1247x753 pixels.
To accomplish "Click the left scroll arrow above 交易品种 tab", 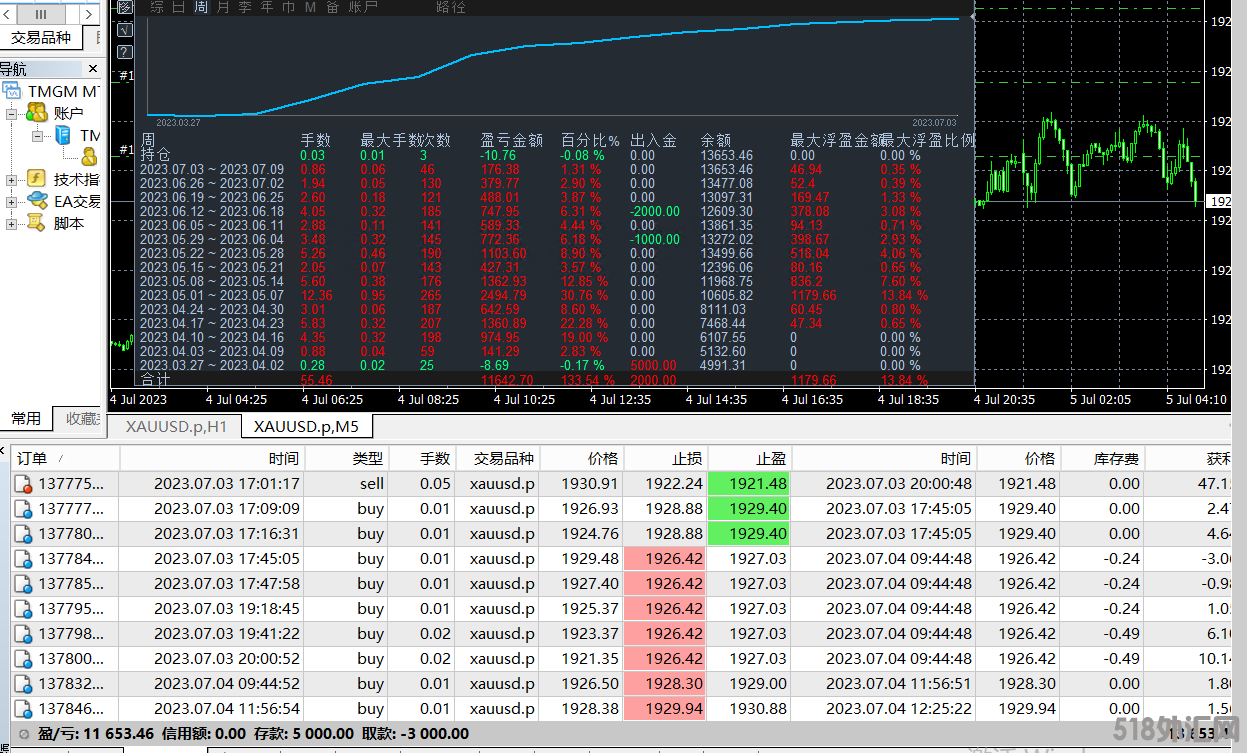I will click(x=7, y=14).
